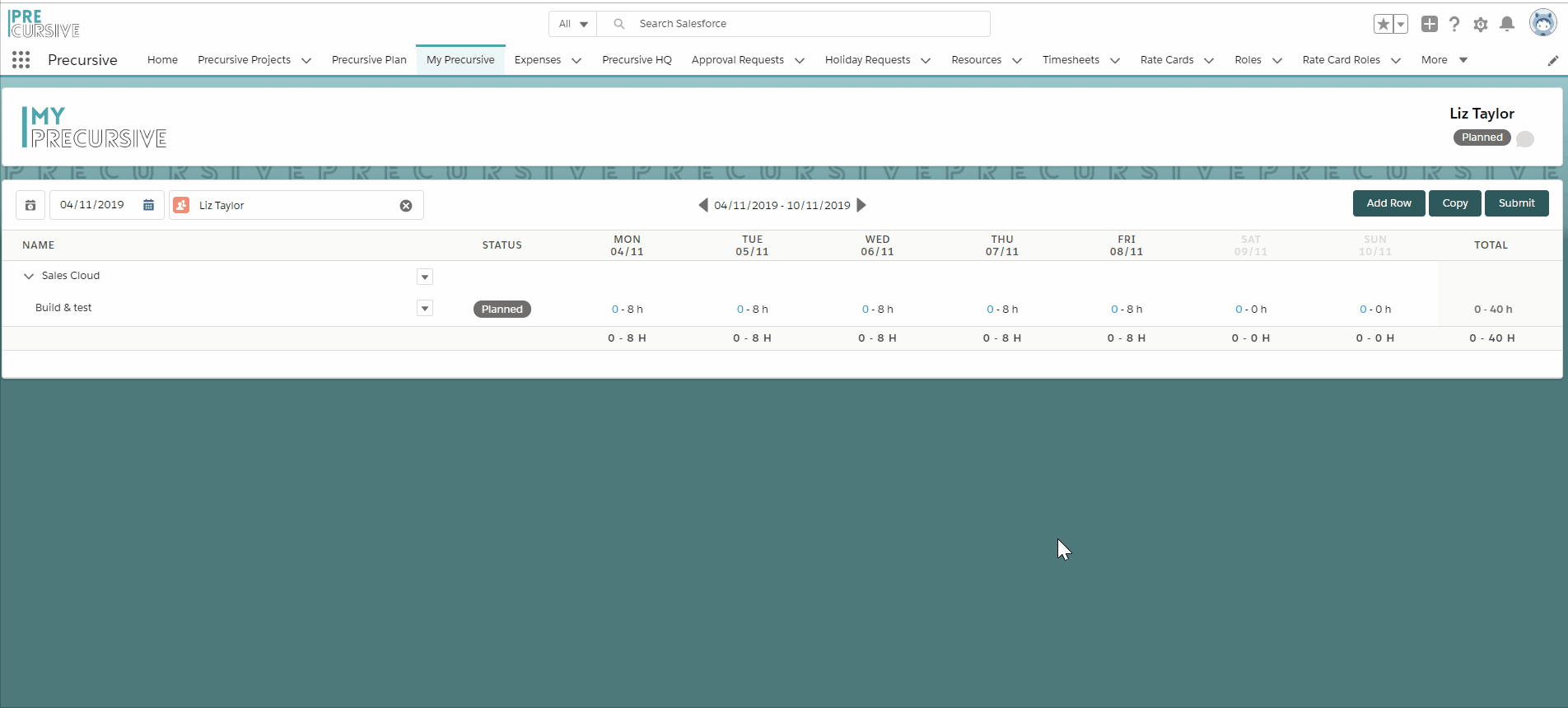The width and height of the screenshot is (1568, 708).
Task: Click the resource person icon beside Liz Taylor
Action: point(181,205)
